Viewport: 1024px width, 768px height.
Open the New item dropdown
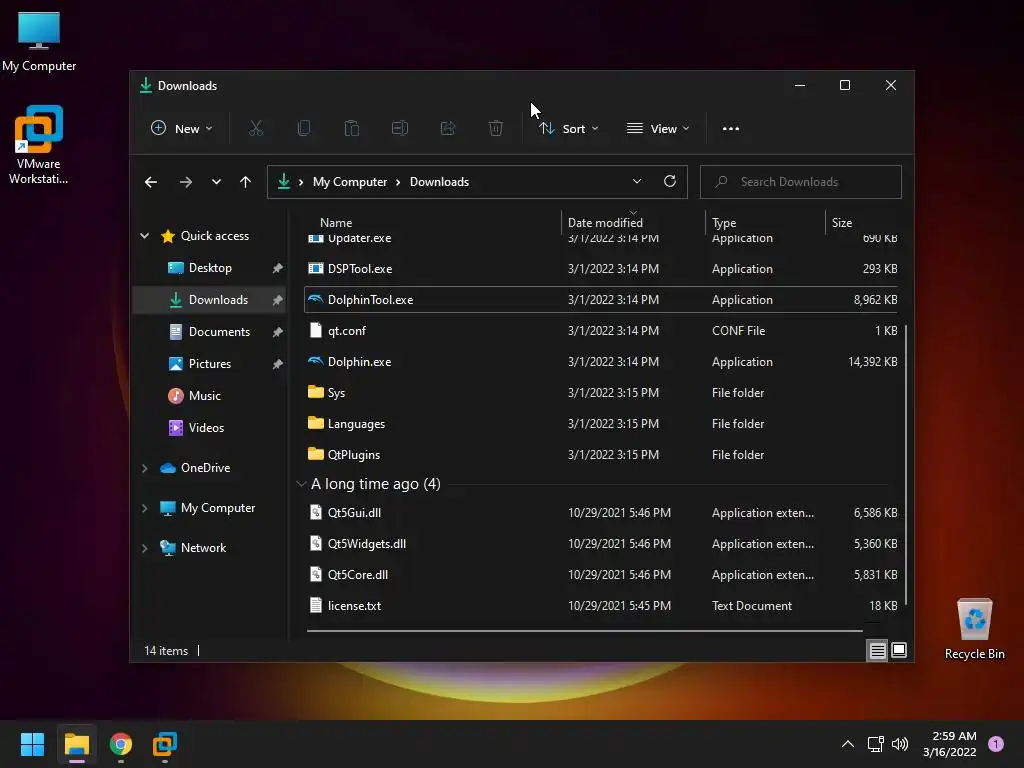(x=182, y=129)
